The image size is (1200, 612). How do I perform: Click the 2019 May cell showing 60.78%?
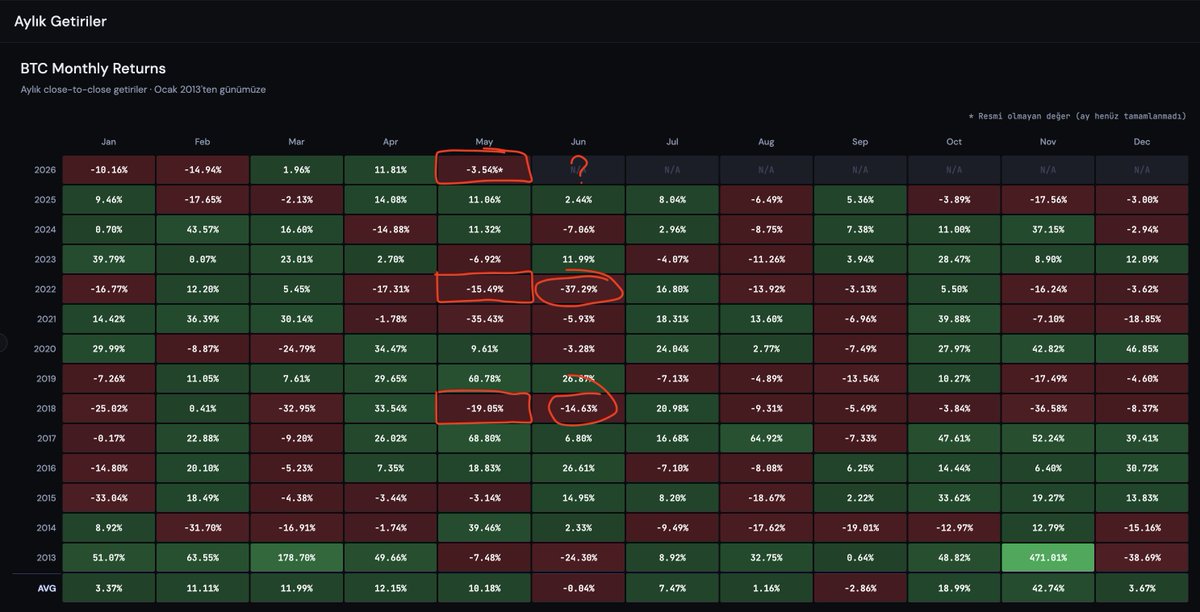tap(484, 379)
